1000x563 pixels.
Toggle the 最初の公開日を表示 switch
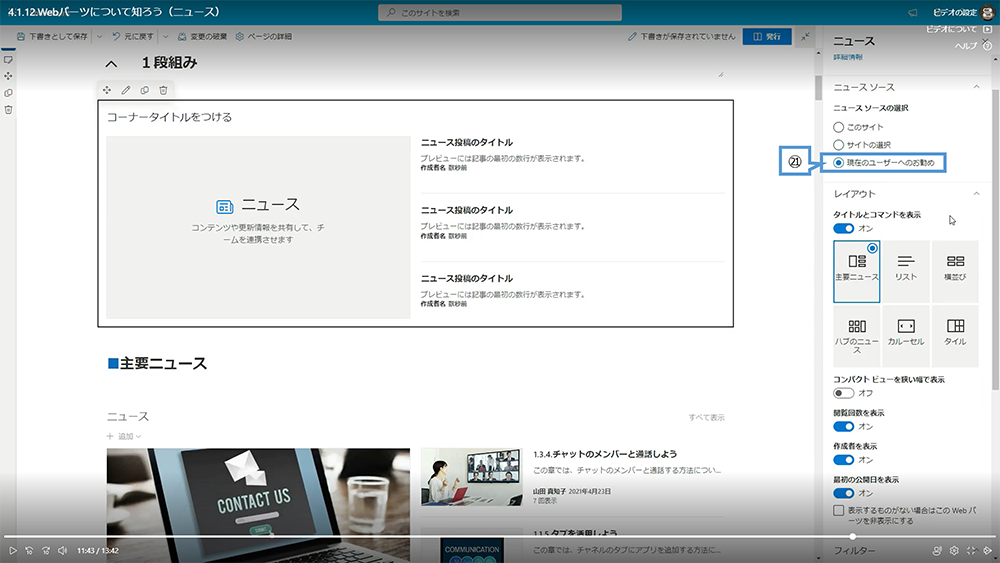(844, 493)
